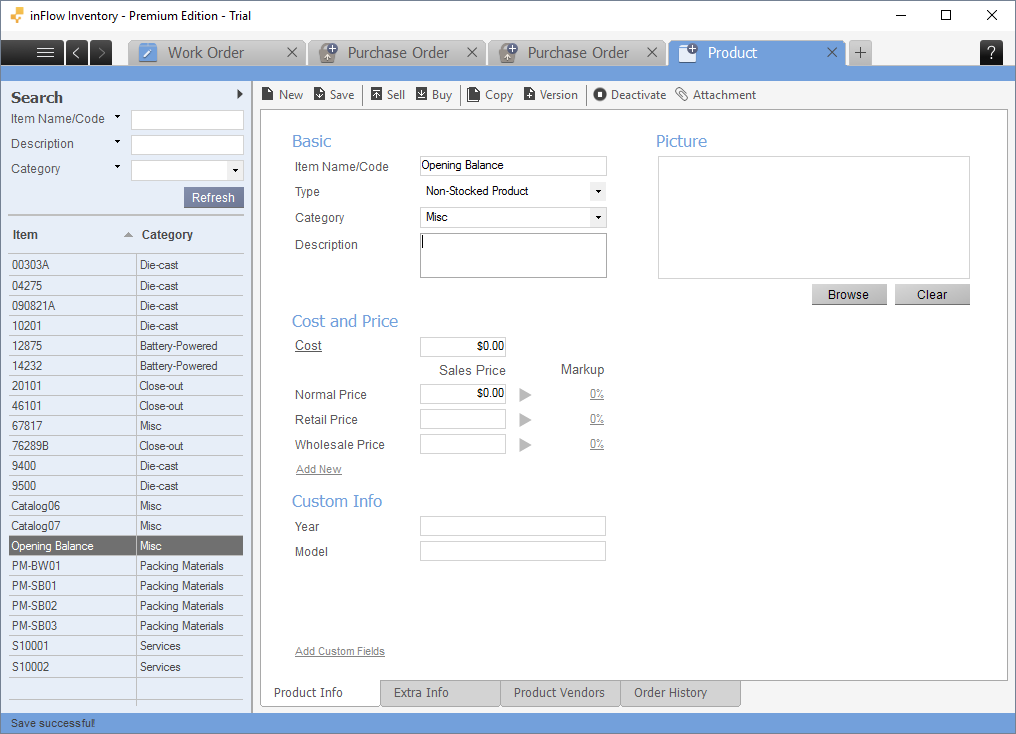Click the Wholesale Price field
Image resolution: width=1016 pixels, height=734 pixels.
(x=463, y=444)
